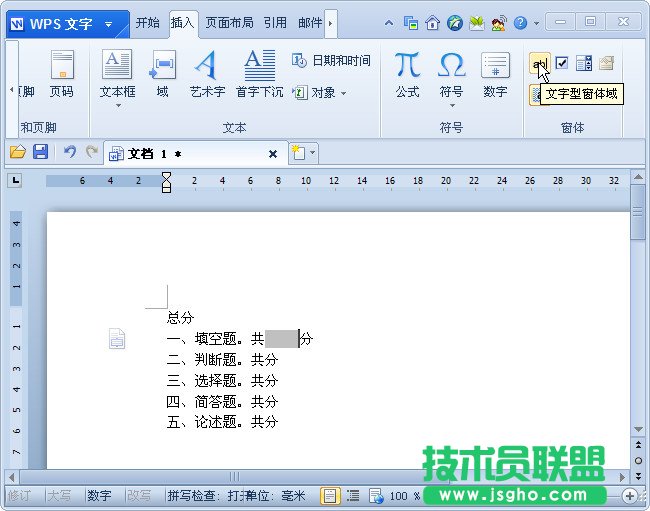Image resolution: width=650 pixels, height=511 pixels.
Task: Switch to the 开始 tab
Action: [148, 22]
